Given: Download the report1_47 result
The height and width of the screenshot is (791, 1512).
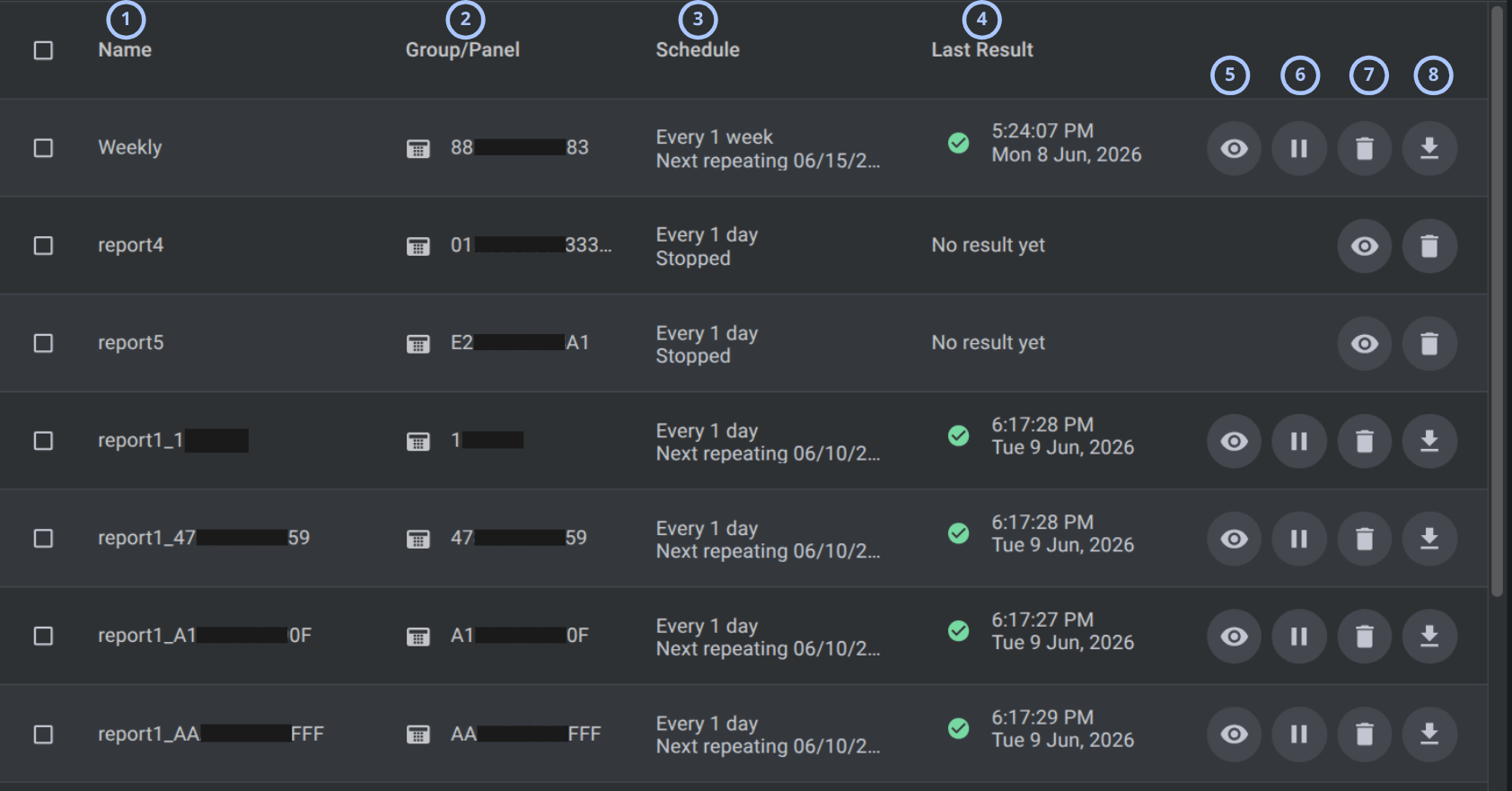Looking at the screenshot, I should (x=1429, y=539).
